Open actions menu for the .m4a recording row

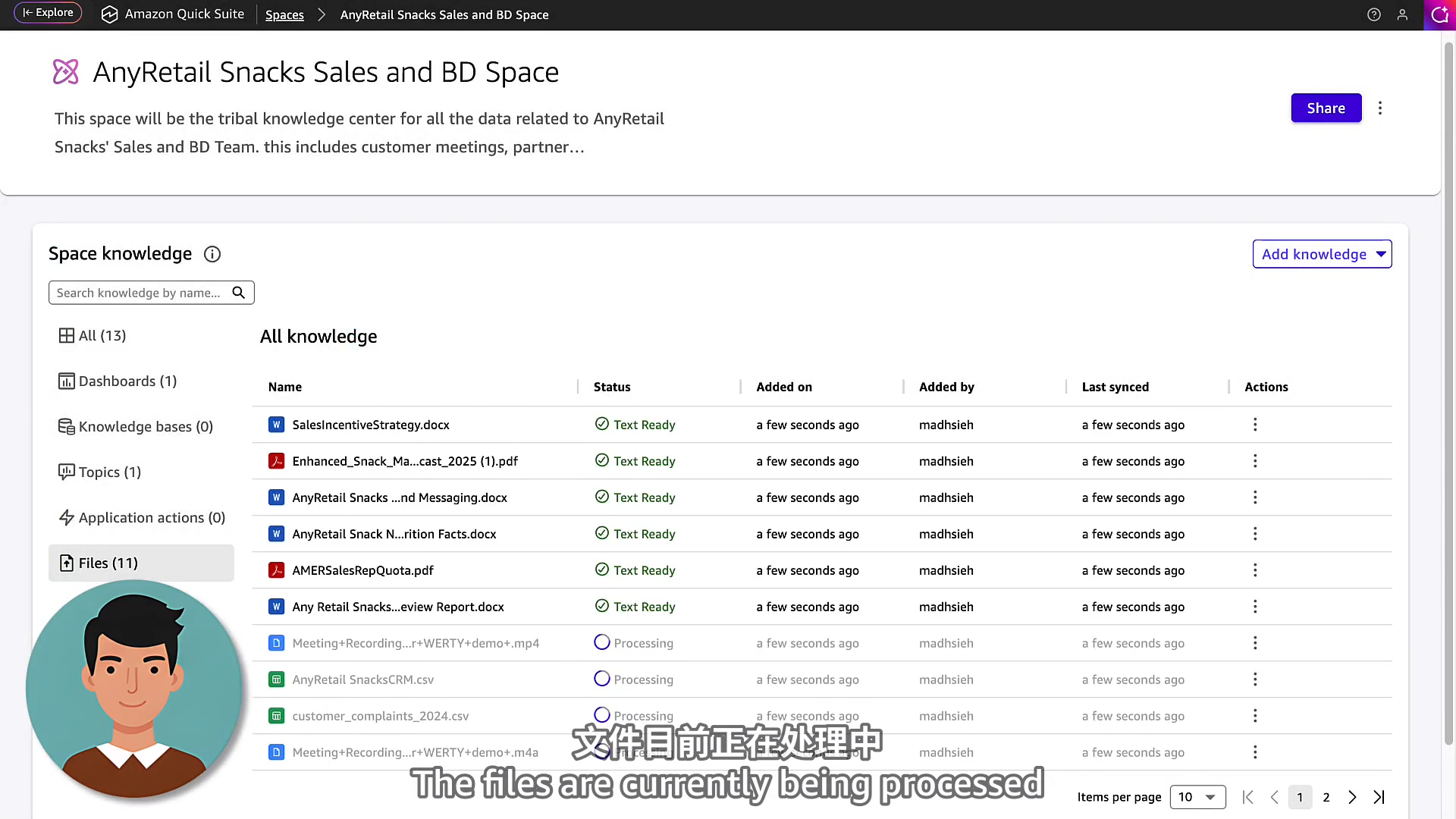coord(1255,752)
